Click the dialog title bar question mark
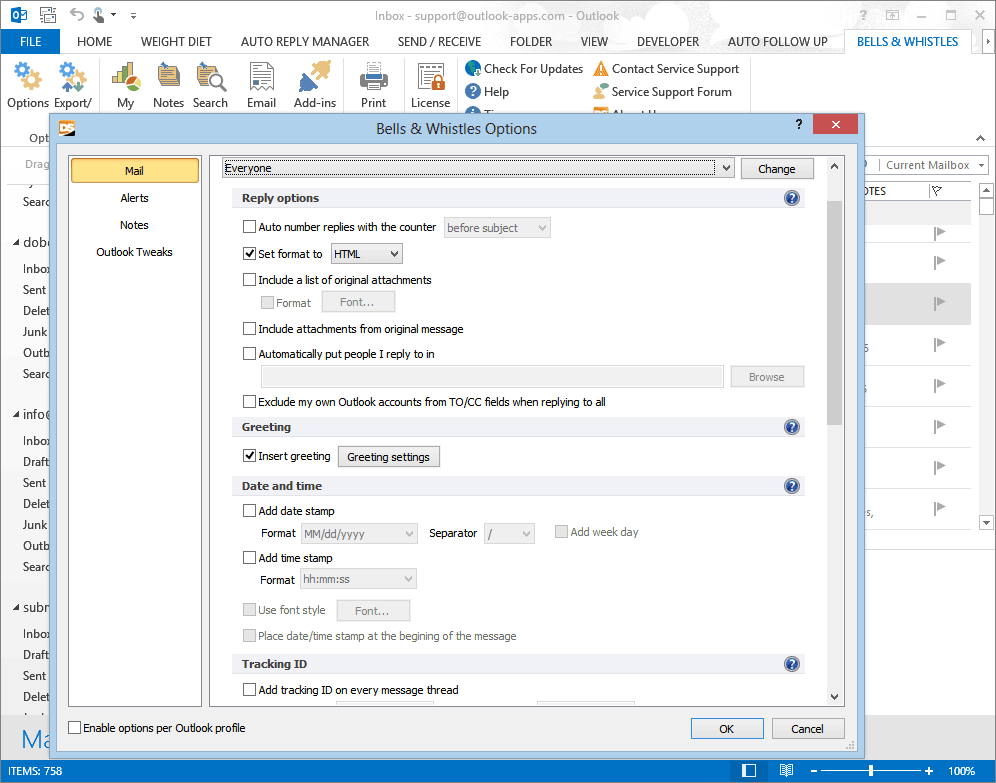 799,124
